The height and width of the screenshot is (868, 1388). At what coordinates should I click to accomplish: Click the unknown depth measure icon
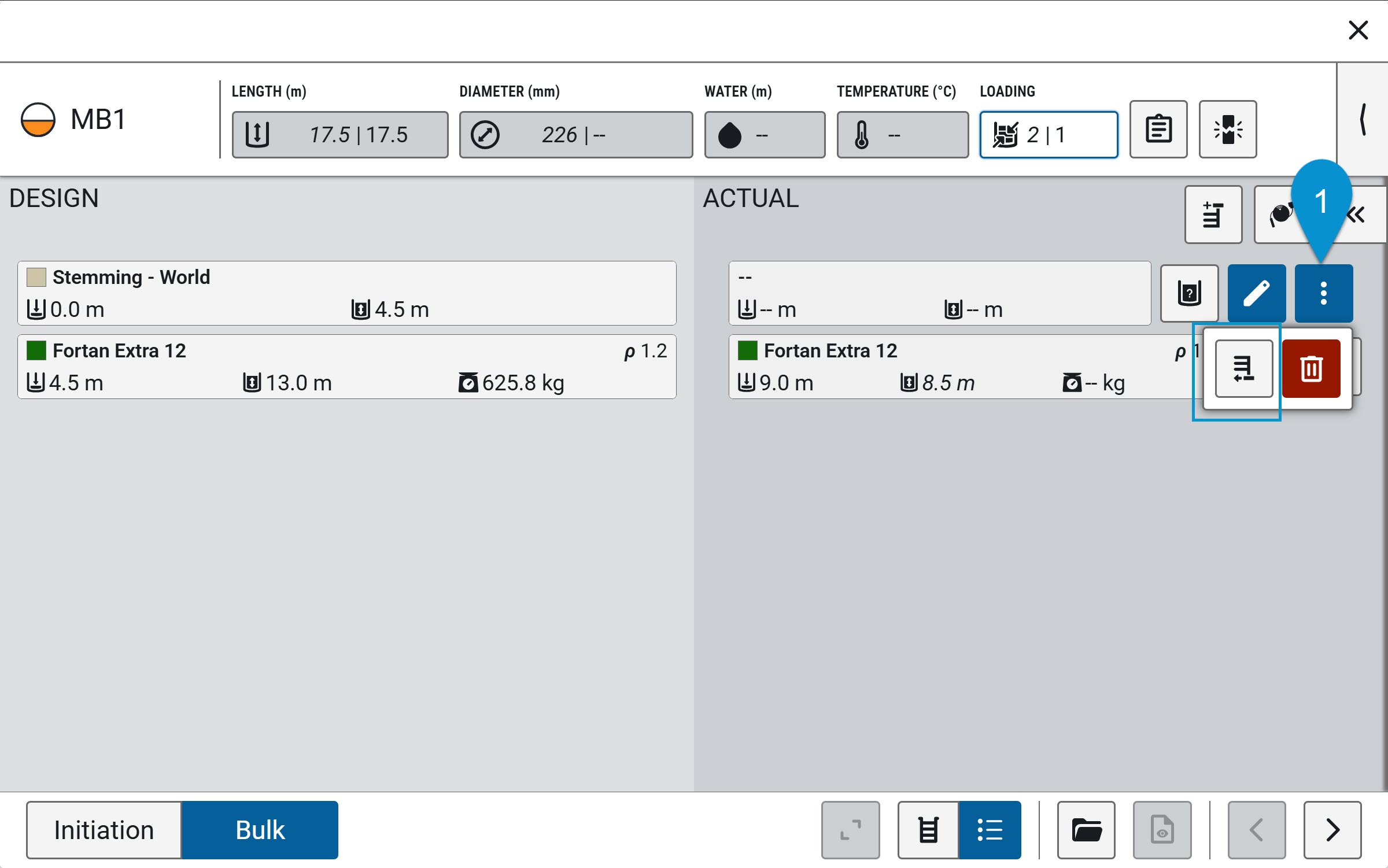(1190, 293)
